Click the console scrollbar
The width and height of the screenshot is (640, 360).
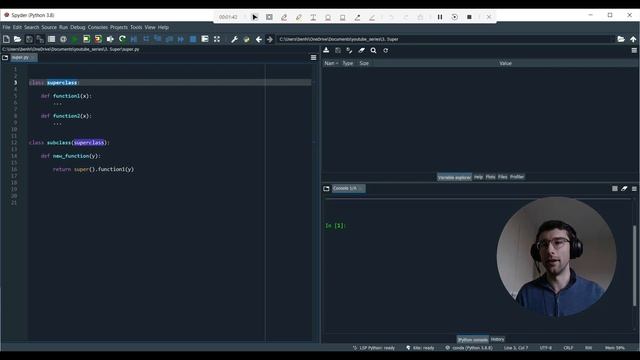pyautogui.click(x=634, y=265)
